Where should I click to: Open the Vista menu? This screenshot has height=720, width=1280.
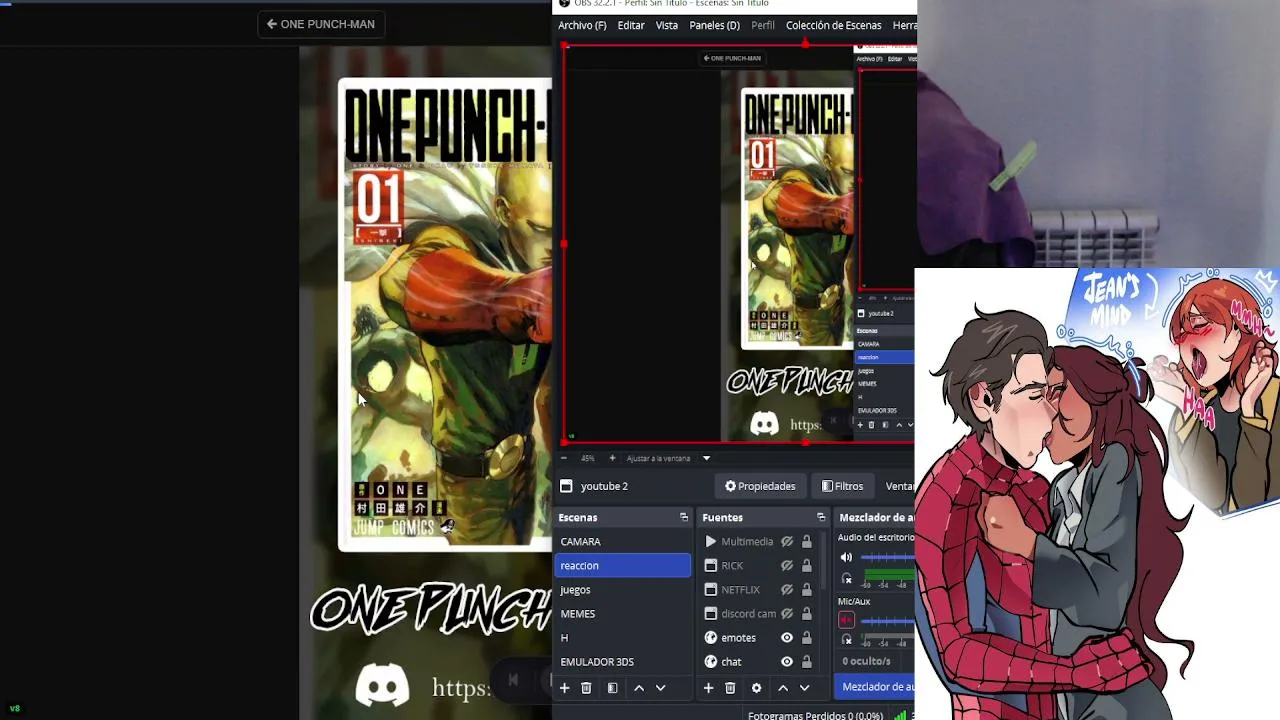(x=667, y=25)
